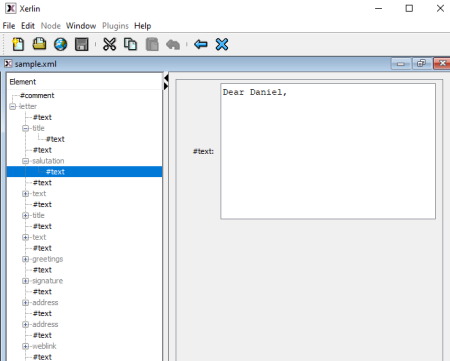Click the grayed Undo arrow icon

point(173,44)
